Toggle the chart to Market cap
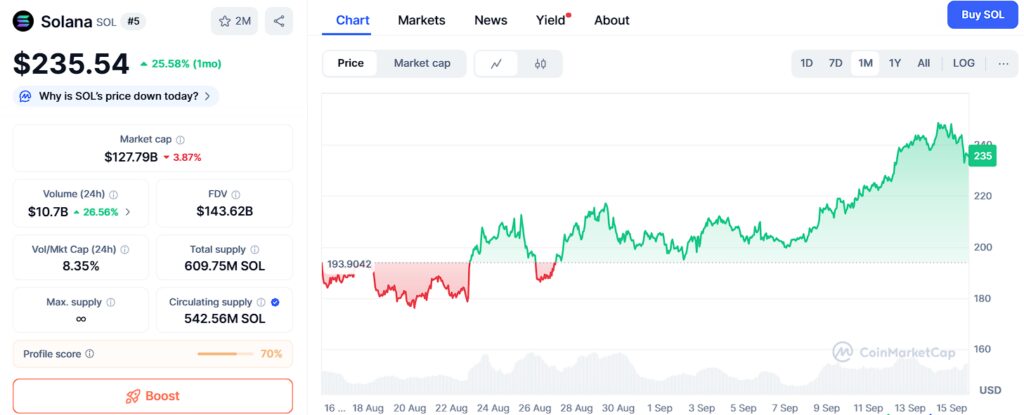 pyautogui.click(x=422, y=63)
